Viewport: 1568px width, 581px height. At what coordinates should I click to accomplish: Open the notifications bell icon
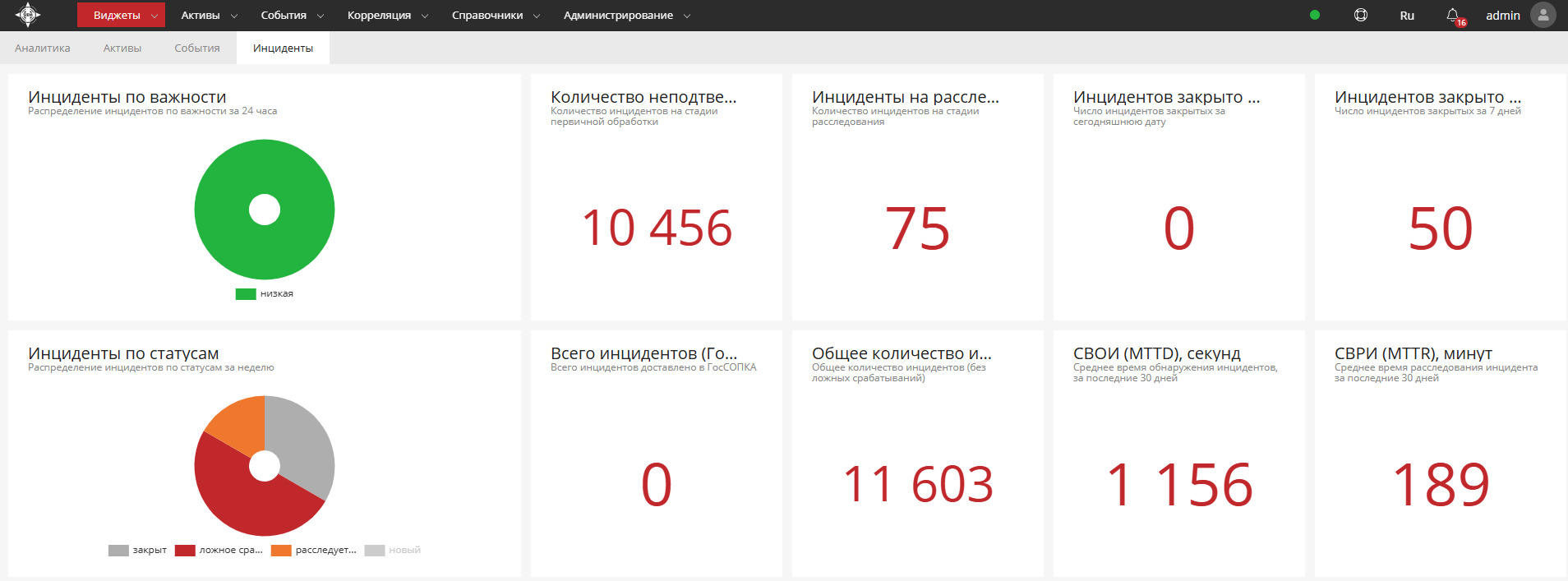pos(1453,16)
